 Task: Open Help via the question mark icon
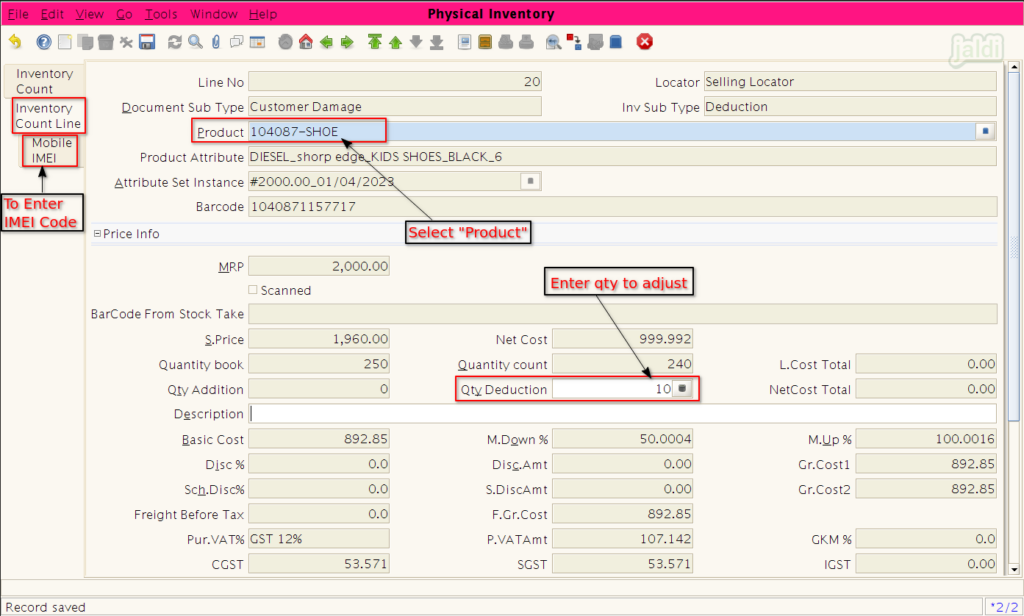click(x=44, y=42)
